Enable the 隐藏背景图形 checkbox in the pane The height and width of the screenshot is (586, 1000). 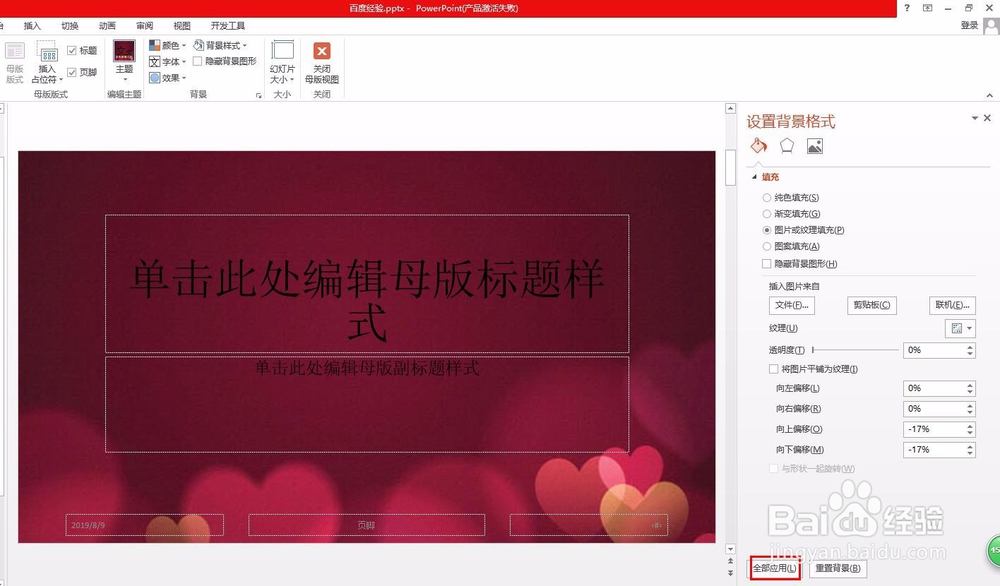click(766, 263)
